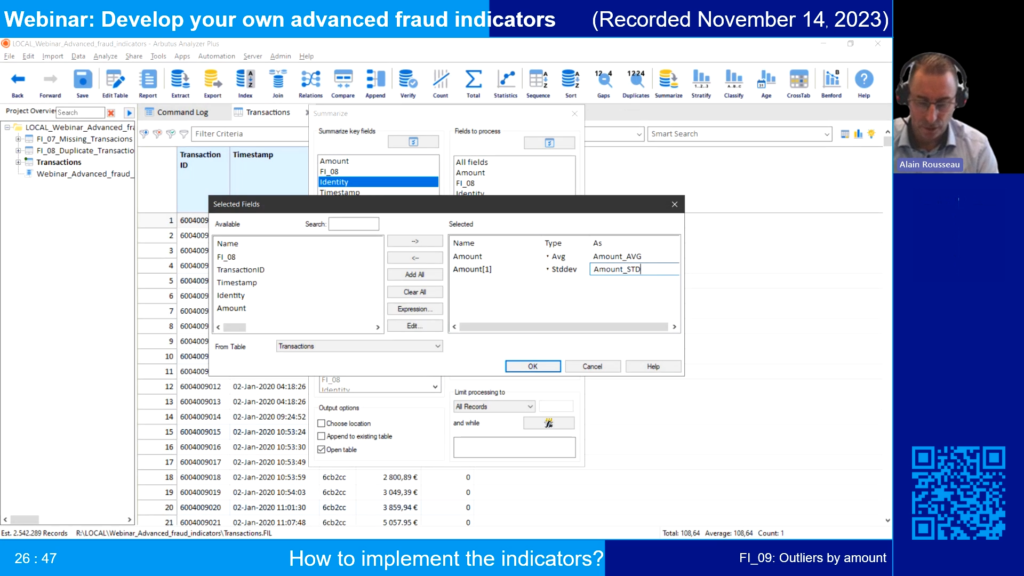This screenshot has width=1024, height=576.
Task: Select the Classify tool
Action: [x=733, y=84]
